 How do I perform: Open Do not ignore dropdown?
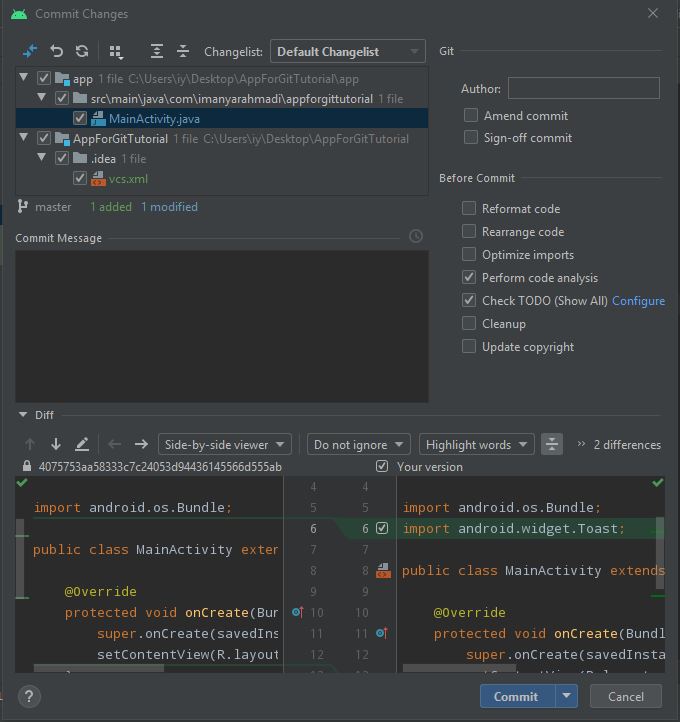(x=359, y=444)
